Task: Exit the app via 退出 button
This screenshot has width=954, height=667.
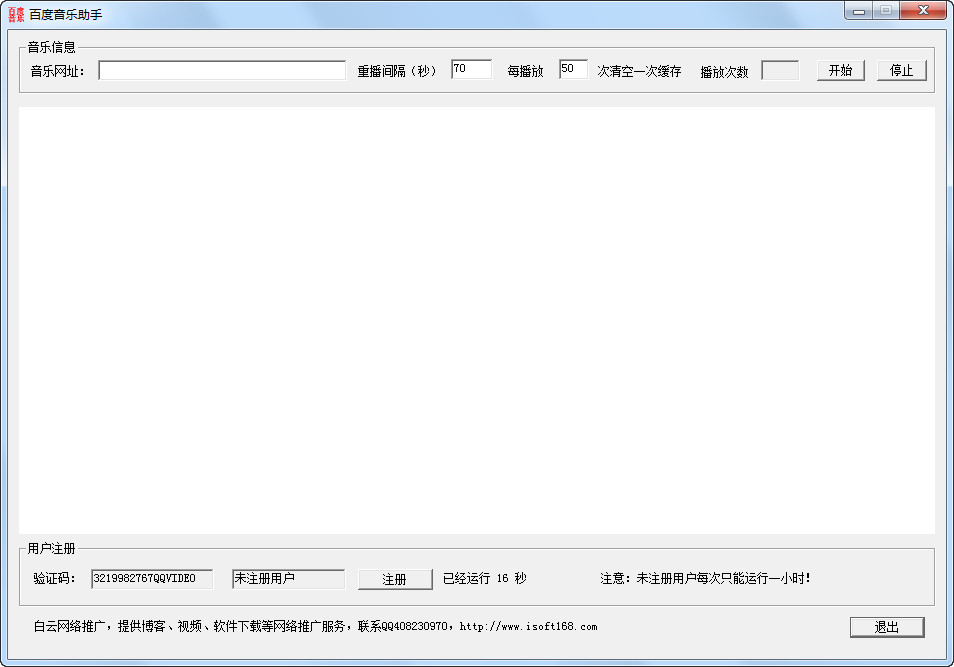Action: coord(886,627)
